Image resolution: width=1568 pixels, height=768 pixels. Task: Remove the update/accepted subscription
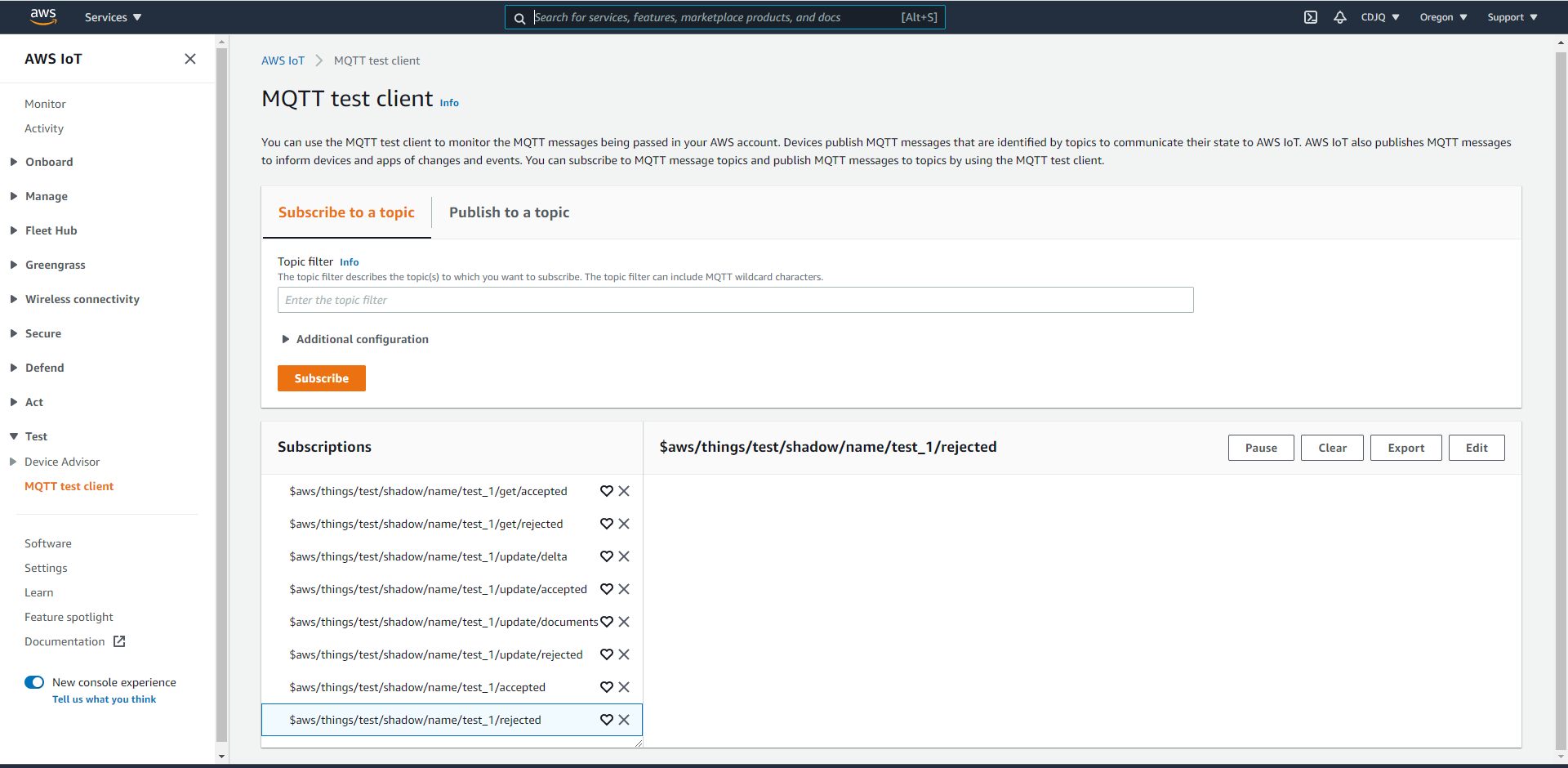pyautogui.click(x=624, y=589)
